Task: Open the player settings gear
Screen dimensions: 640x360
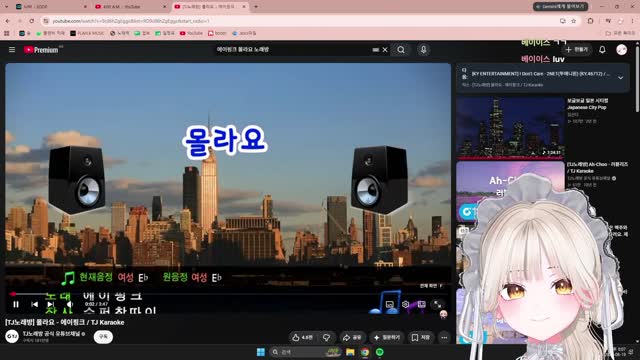Action: [405, 304]
